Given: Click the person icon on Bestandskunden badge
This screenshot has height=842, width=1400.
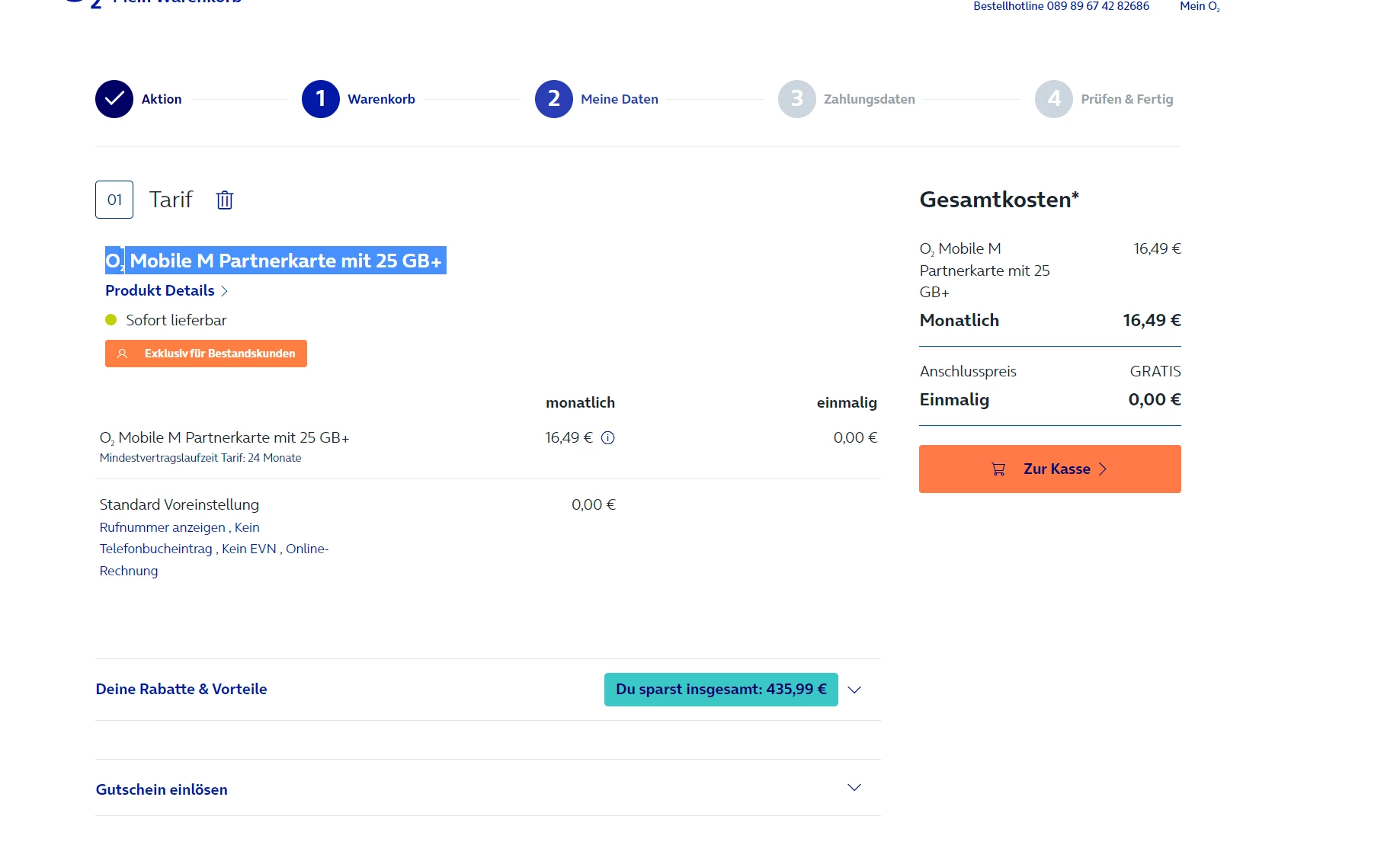Looking at the screenshot, I should pyautogui.click(x=122, y=354).
